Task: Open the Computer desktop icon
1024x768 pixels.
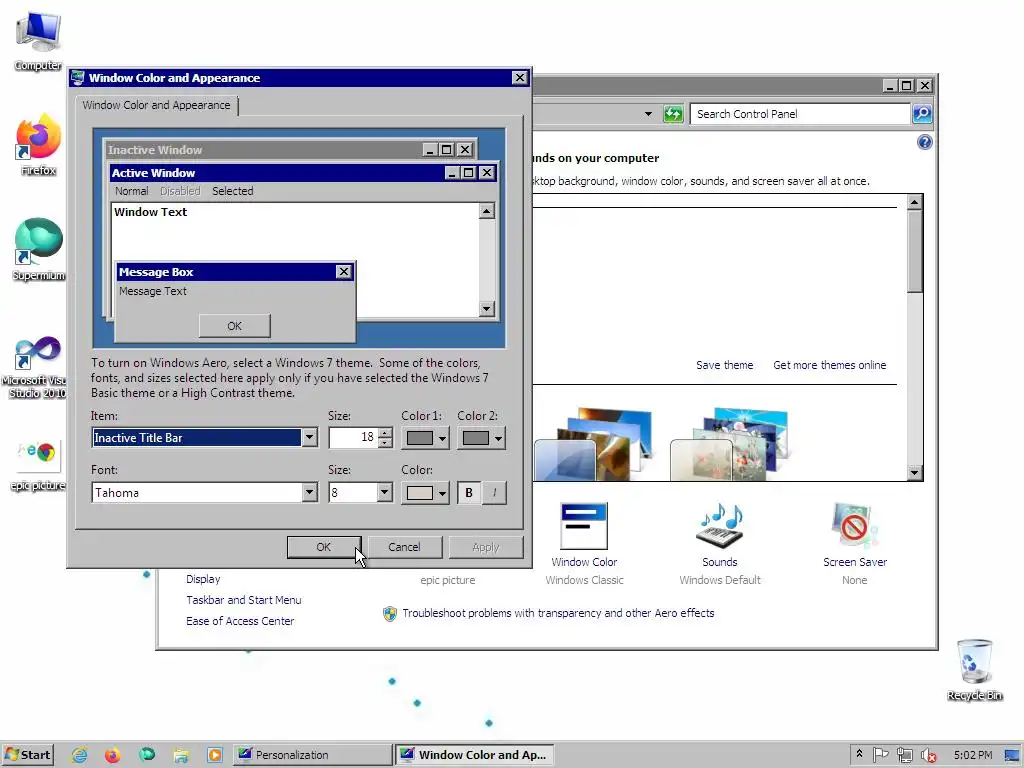Action: coord(38,40)
